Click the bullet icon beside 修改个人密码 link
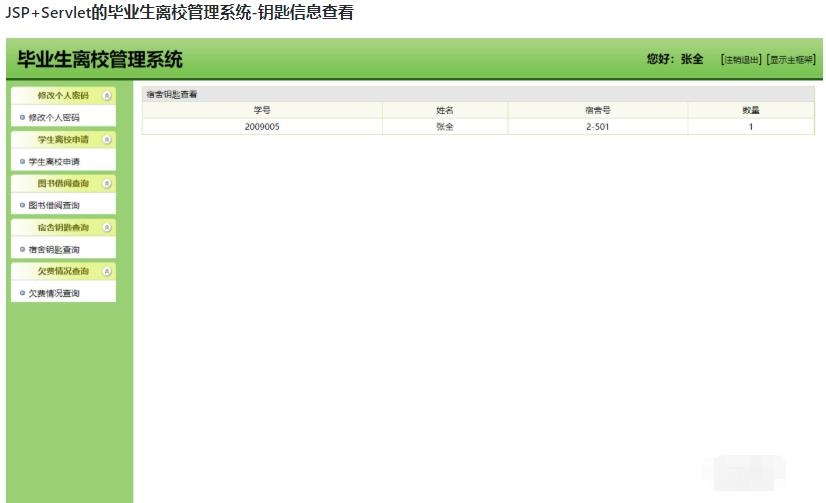 point(22,117)
